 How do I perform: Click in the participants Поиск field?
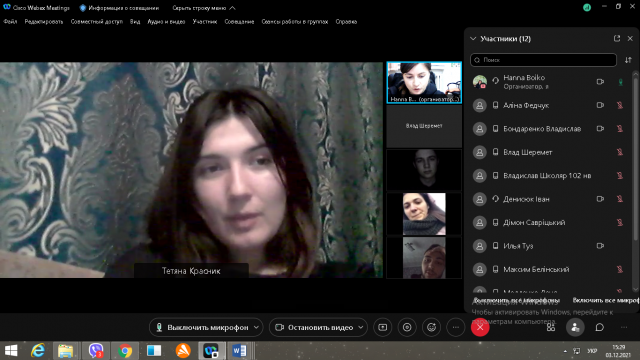click(x=543, y=60)
